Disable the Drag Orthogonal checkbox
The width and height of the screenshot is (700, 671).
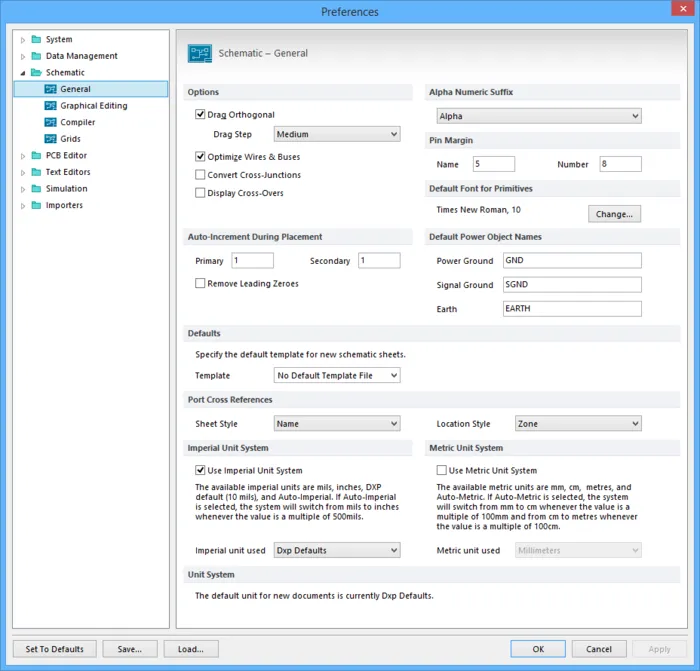(200, 115)
